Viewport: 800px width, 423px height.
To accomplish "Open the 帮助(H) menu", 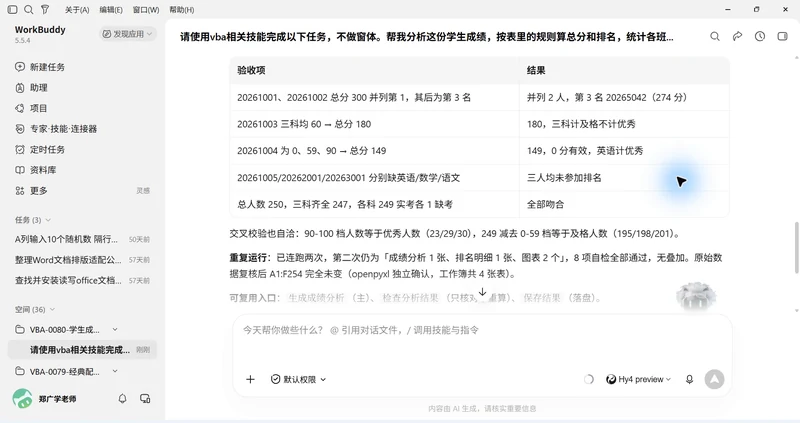I will coord(182,10).
